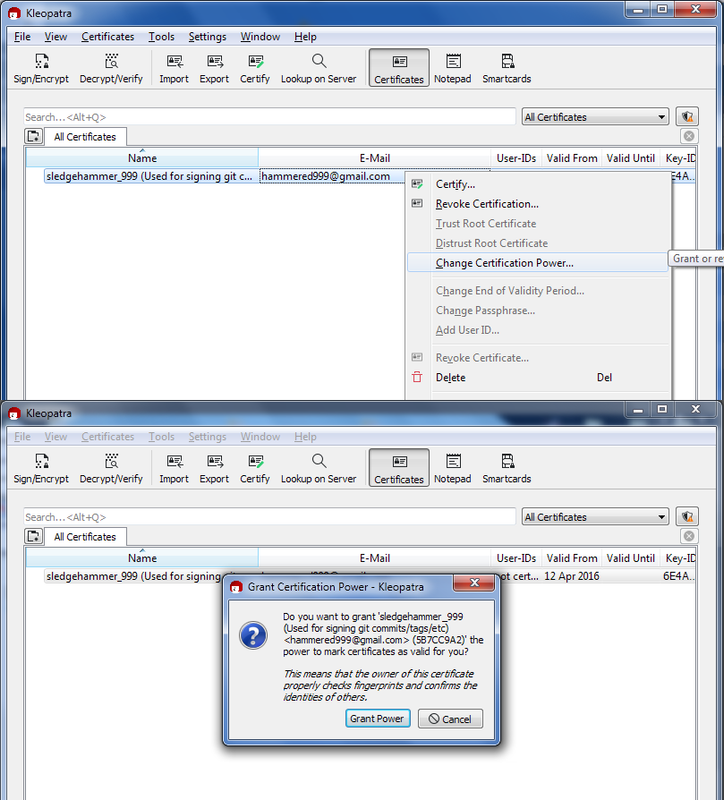Screen dimensions: 724x800
Task: Select Certificates view button in top window
Action: [399, 68]
